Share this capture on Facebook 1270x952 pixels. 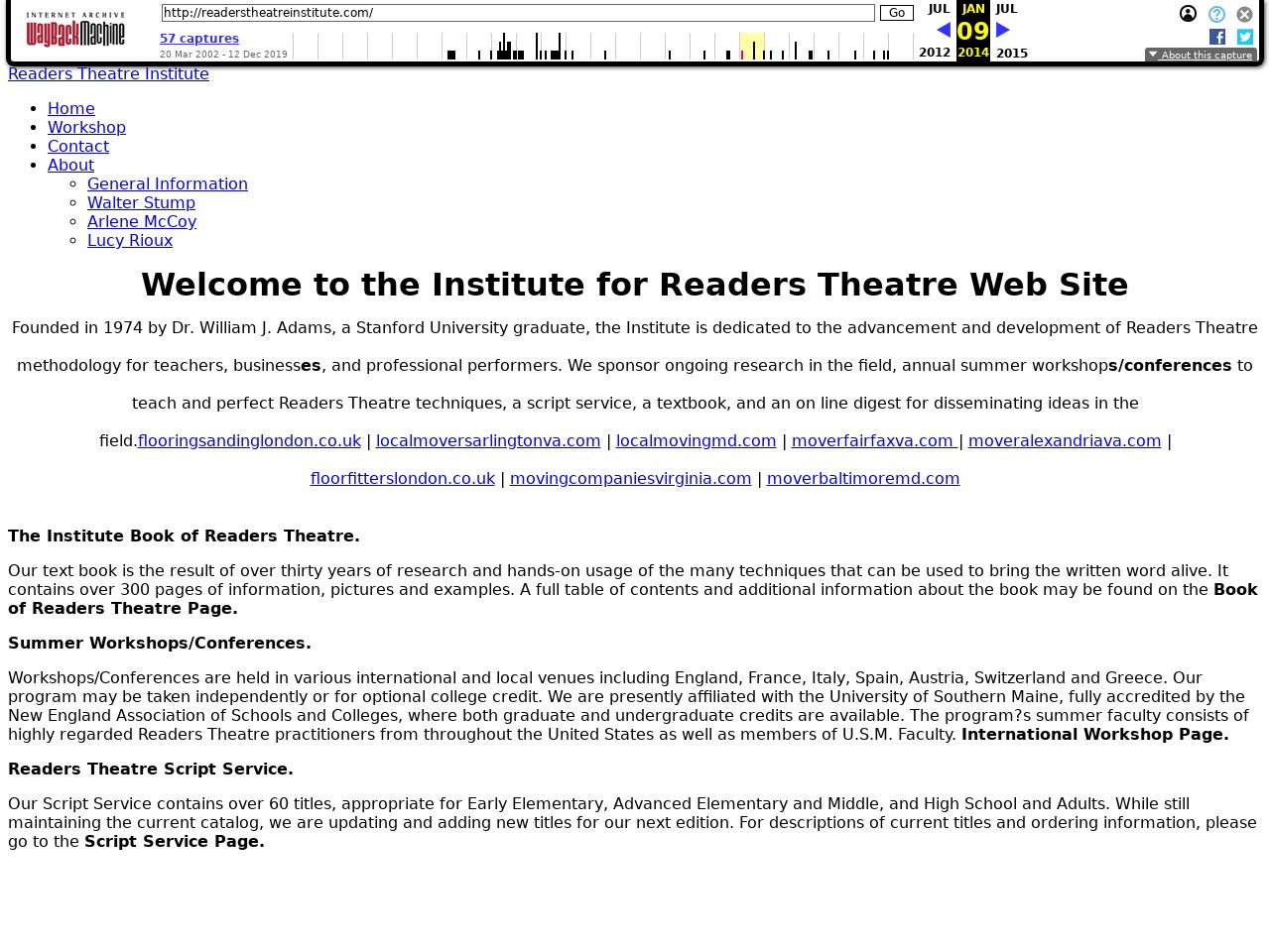pos(1217,37)
